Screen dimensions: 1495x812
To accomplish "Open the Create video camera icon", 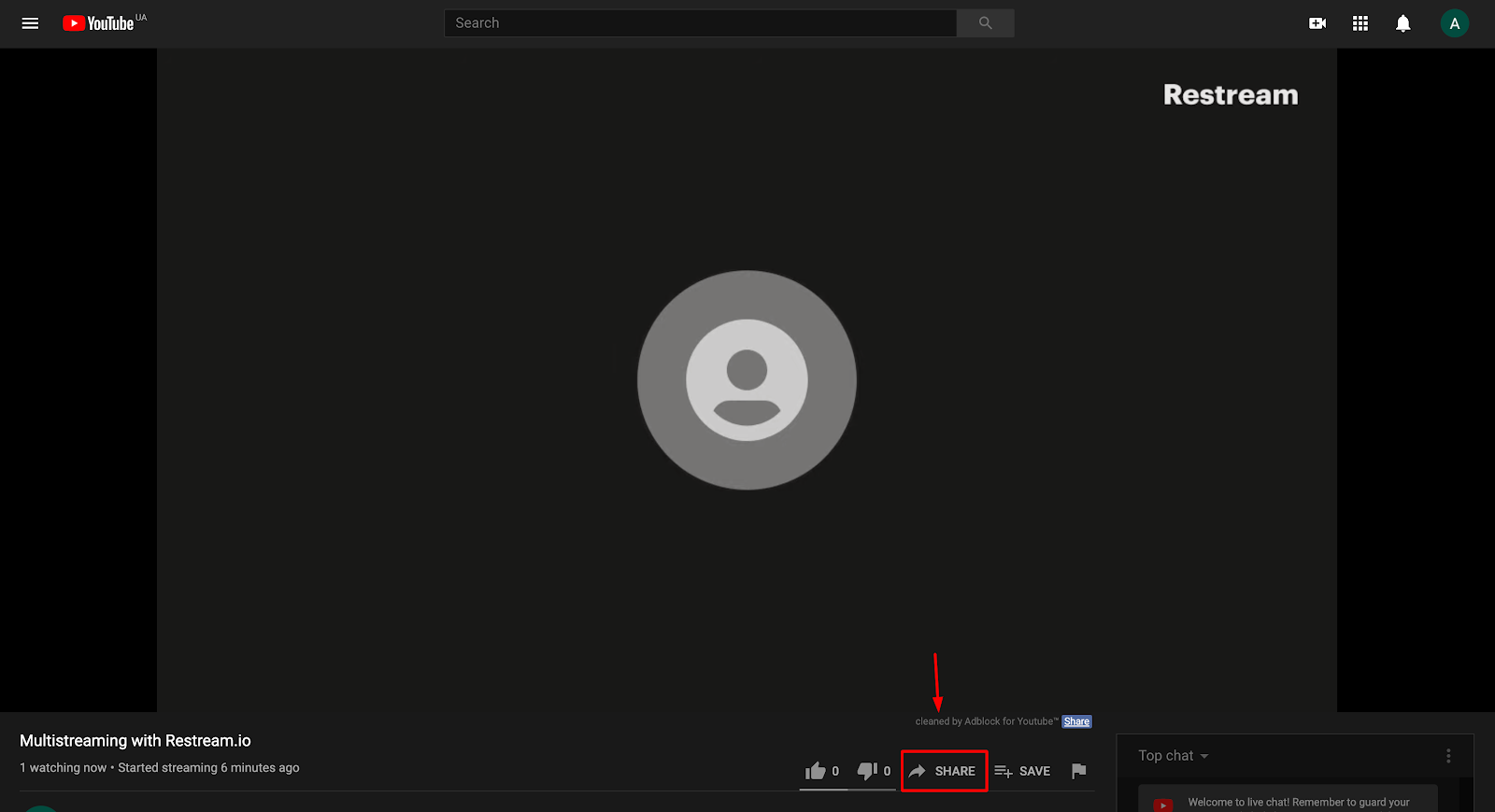I will click(x=1317, y=23).
